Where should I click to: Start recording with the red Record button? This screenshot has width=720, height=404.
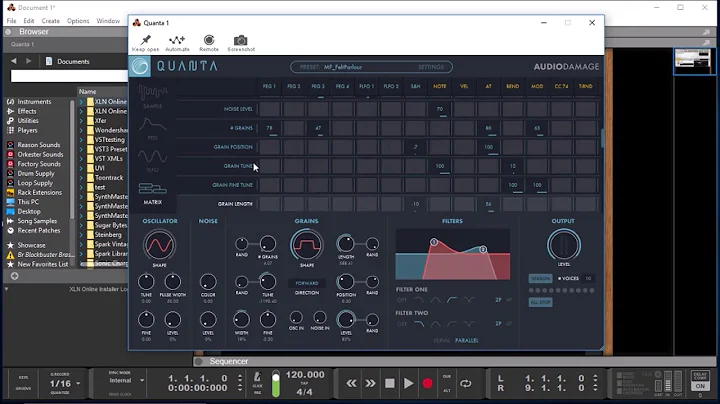(428, 383)
